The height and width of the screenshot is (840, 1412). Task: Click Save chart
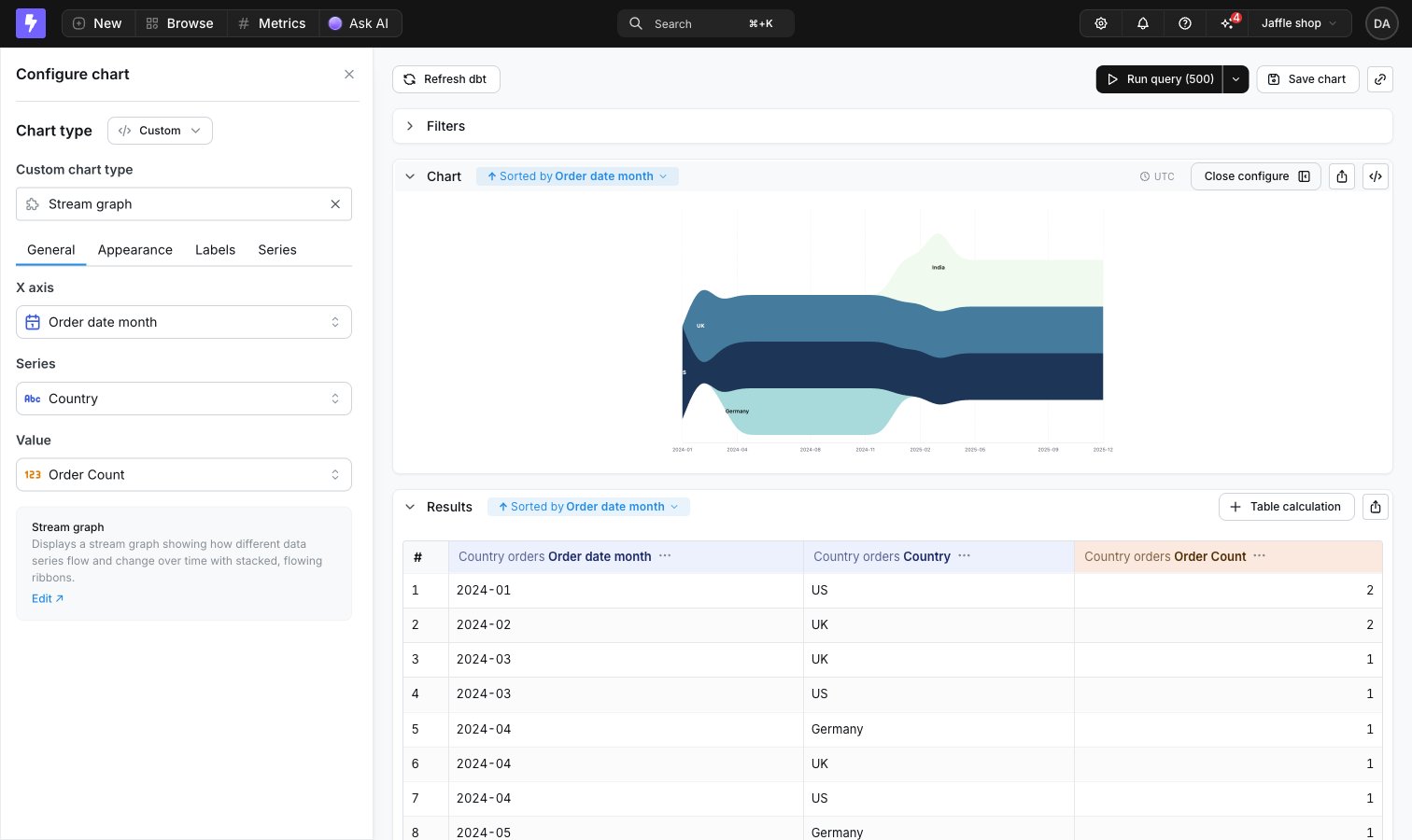click(x=1307, y=79)
